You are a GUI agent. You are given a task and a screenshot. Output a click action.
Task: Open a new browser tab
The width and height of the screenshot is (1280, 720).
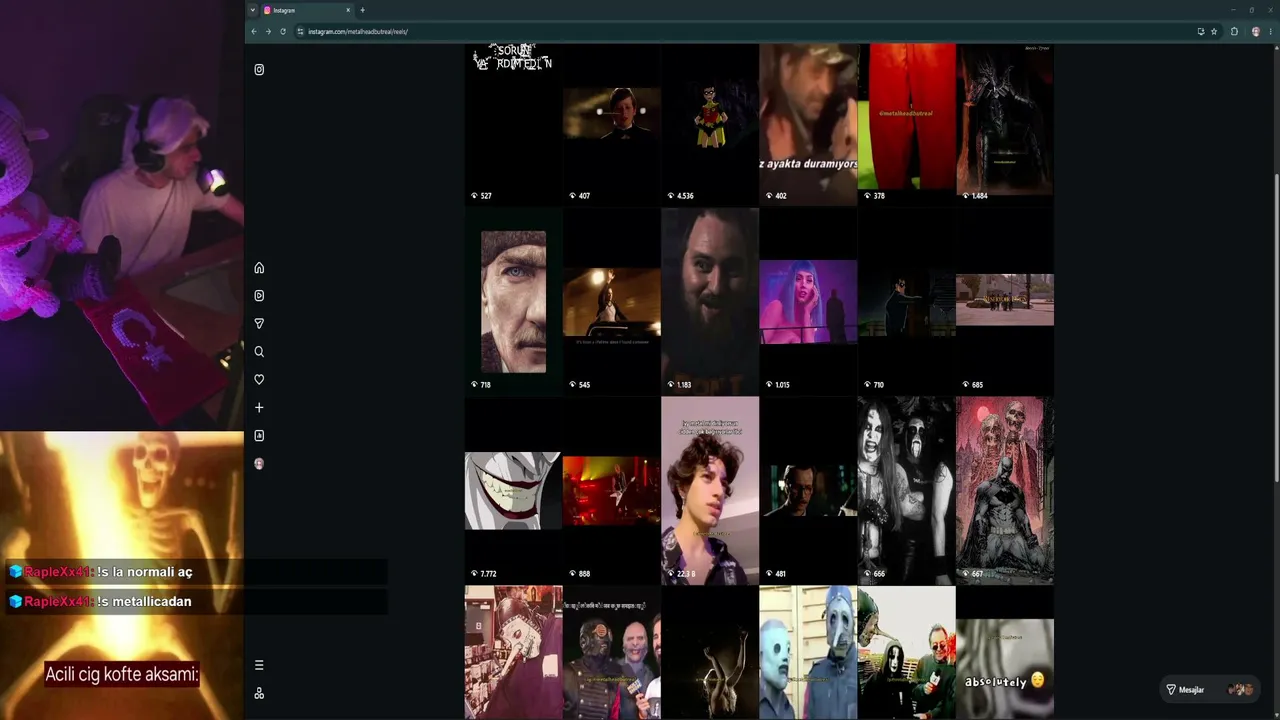point(362,10)
